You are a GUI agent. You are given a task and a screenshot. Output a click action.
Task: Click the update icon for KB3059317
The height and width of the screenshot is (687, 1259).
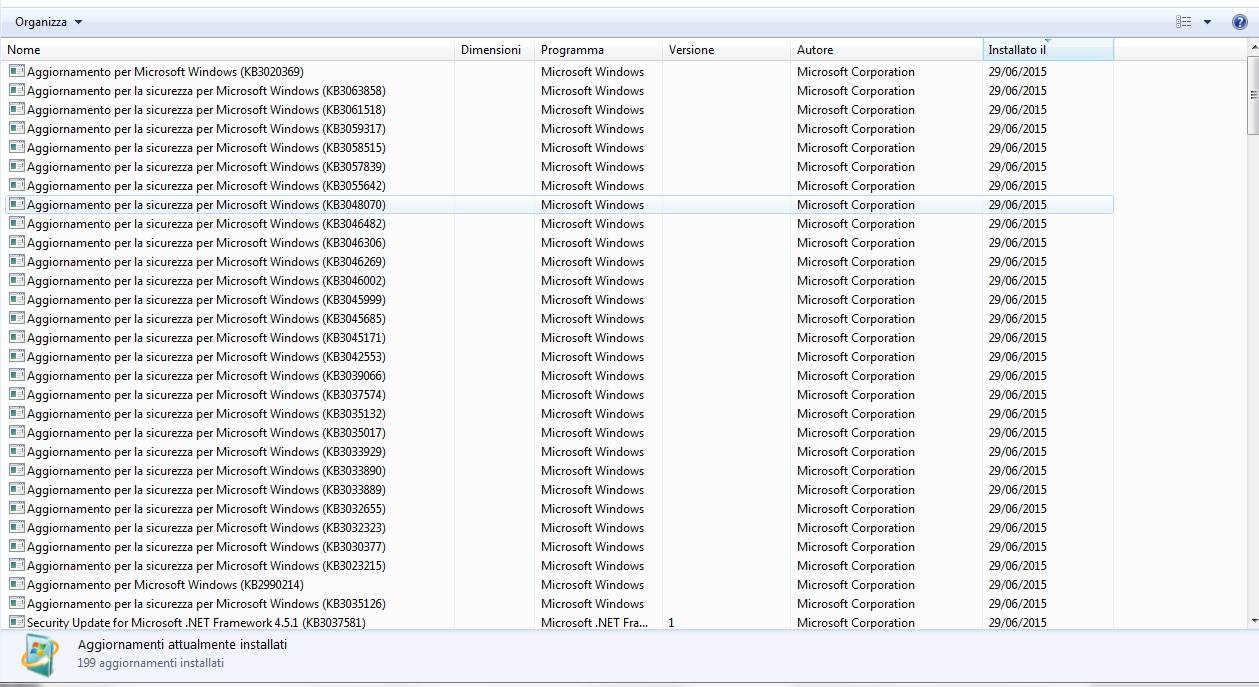click(16, 128)
